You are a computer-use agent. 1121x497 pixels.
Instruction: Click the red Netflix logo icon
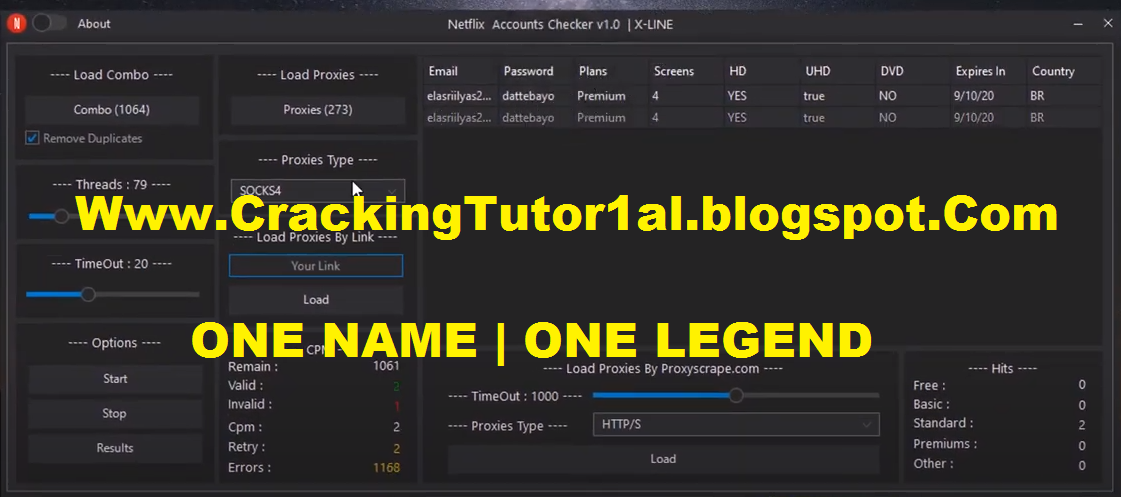[x=16, y=24]
